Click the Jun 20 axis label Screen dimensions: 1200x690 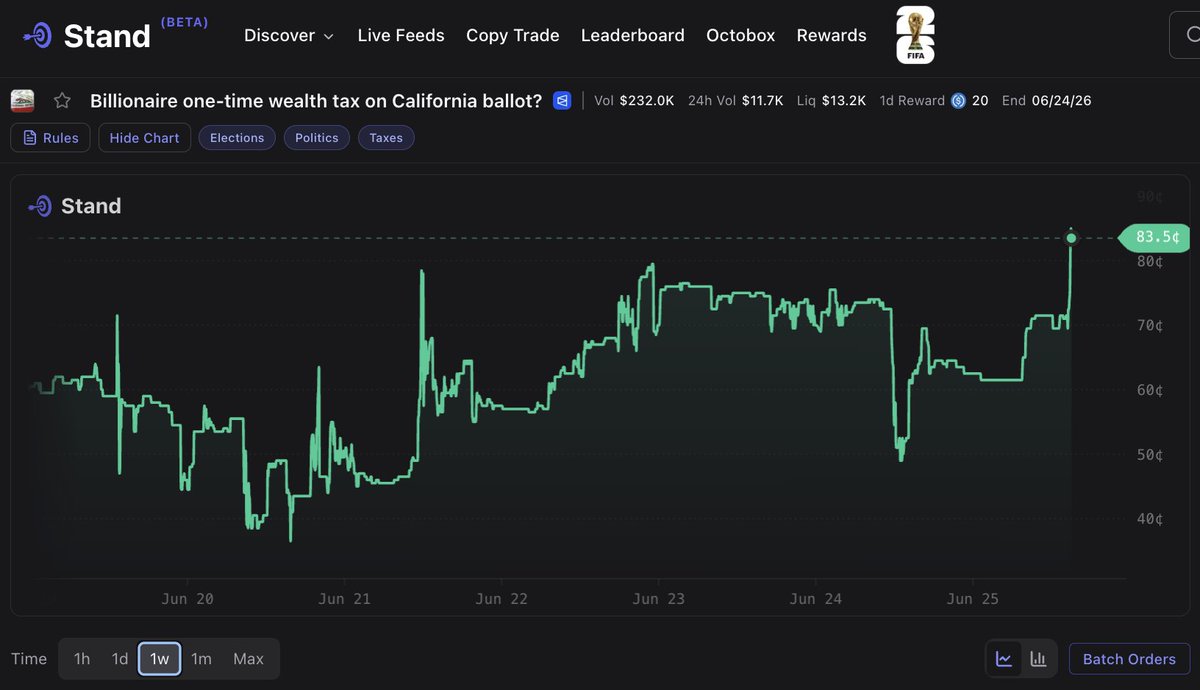188,599
